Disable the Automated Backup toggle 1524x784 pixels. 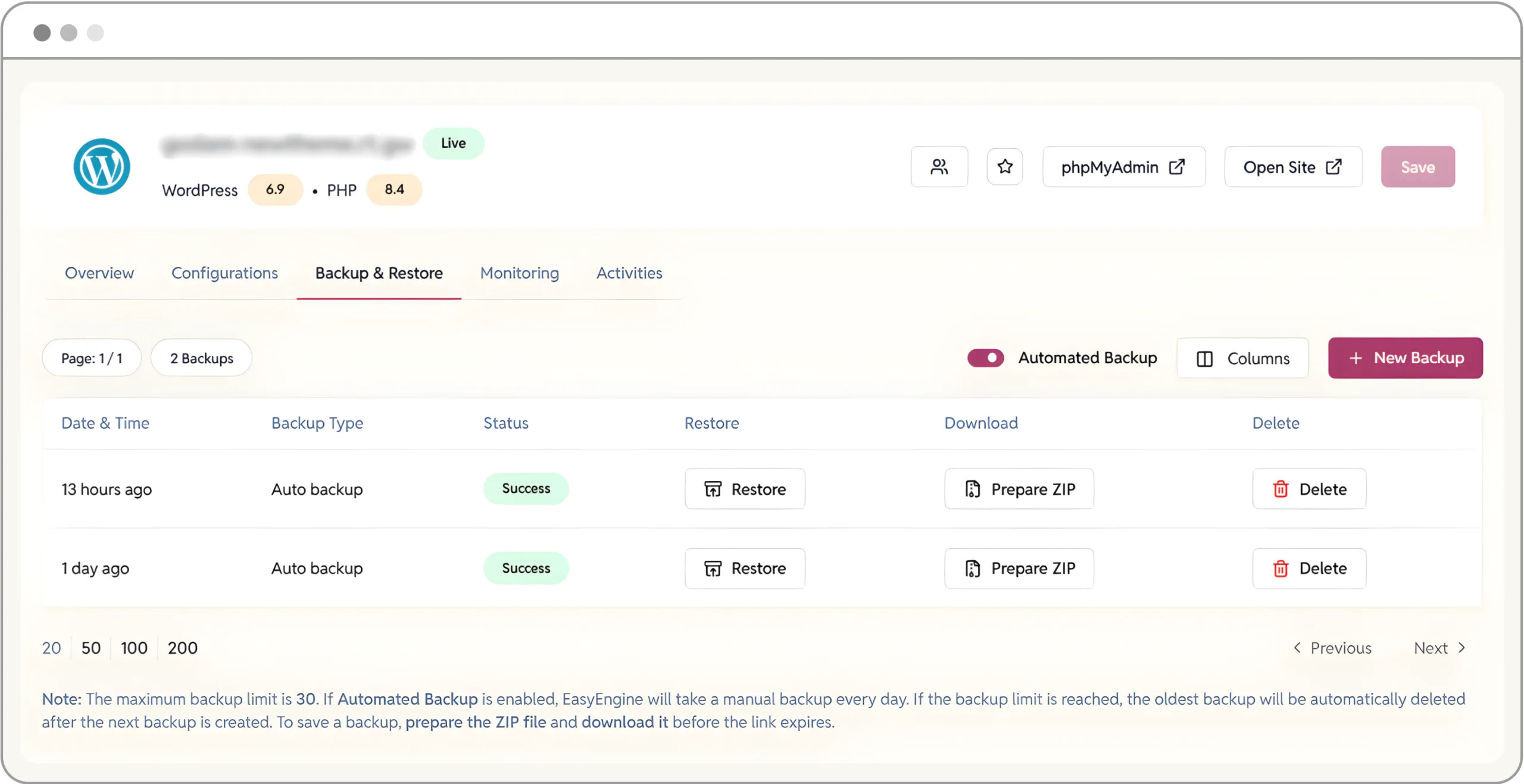(x=985, y=358)
